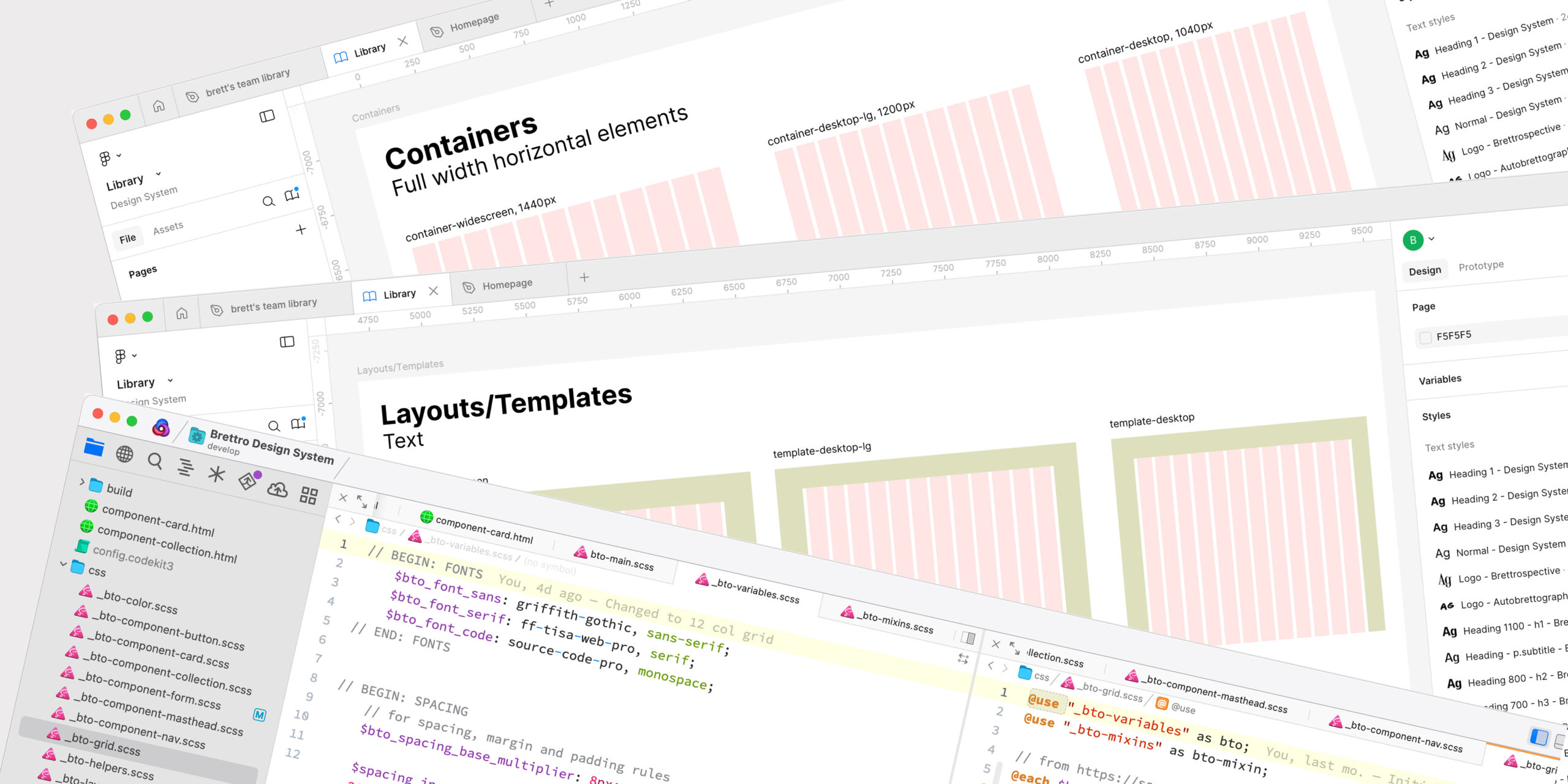This screenshot has width=1568, height=784.
Task: Click the home icon in top Figma window
Action: point(159,106)
